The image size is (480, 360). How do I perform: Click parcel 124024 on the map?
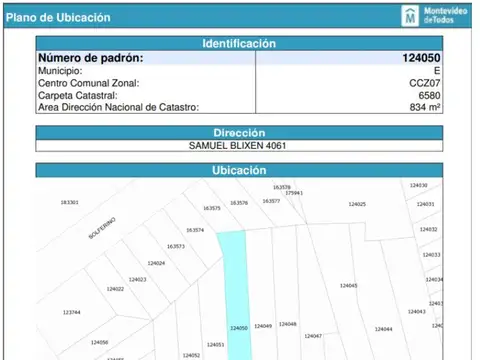coord(156,263)
